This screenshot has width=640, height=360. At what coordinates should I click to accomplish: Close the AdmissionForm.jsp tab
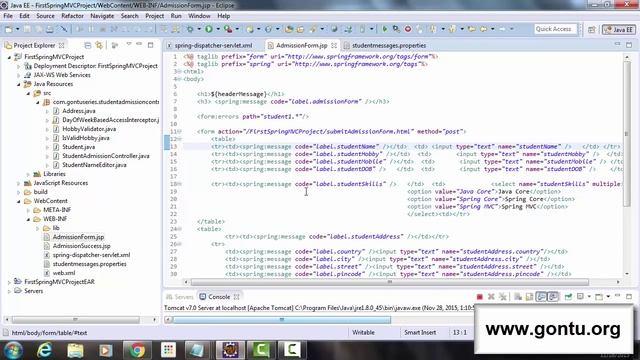point(334,45)
